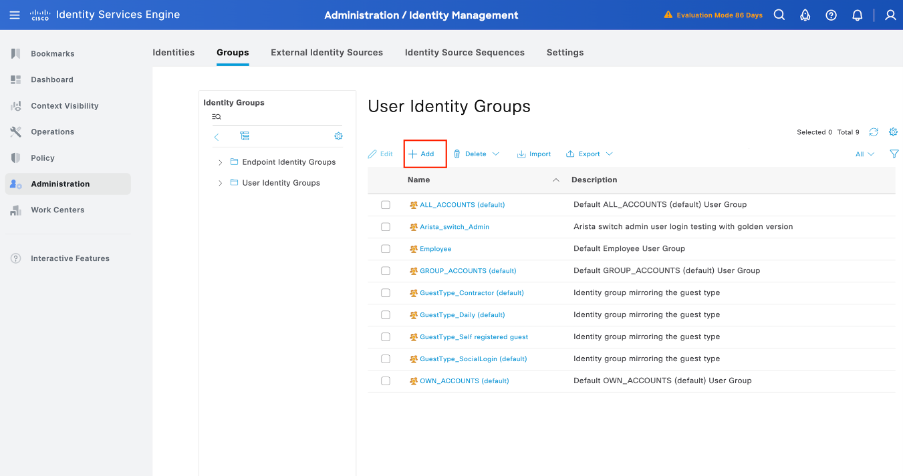Click the Dashboard sidebar icon
Viewport: 904px width, 476px height.
16,80
